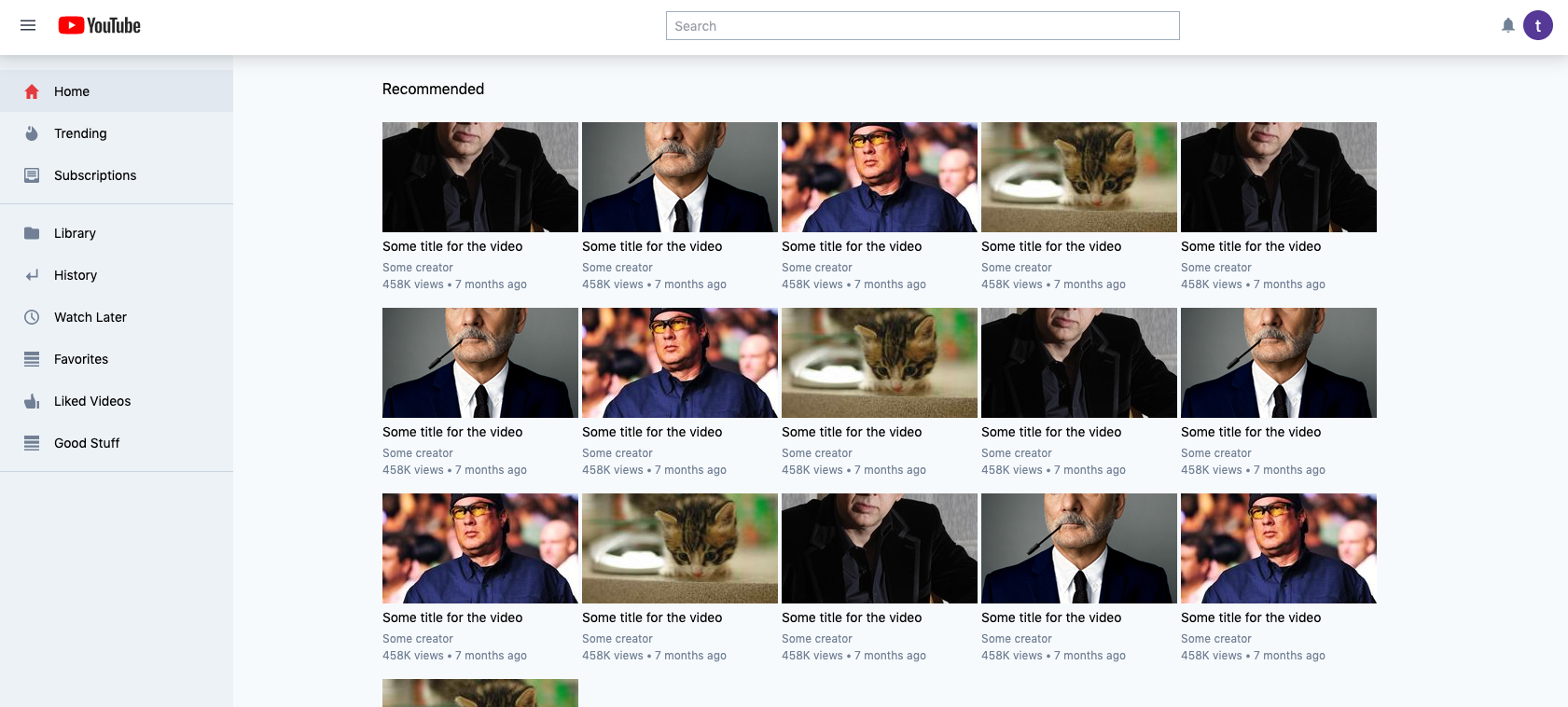Viewport: 1568px width, 707px height.
Task: Open the cut-off kitten thumbnail in the bottom row
Action: click(480, 693)
